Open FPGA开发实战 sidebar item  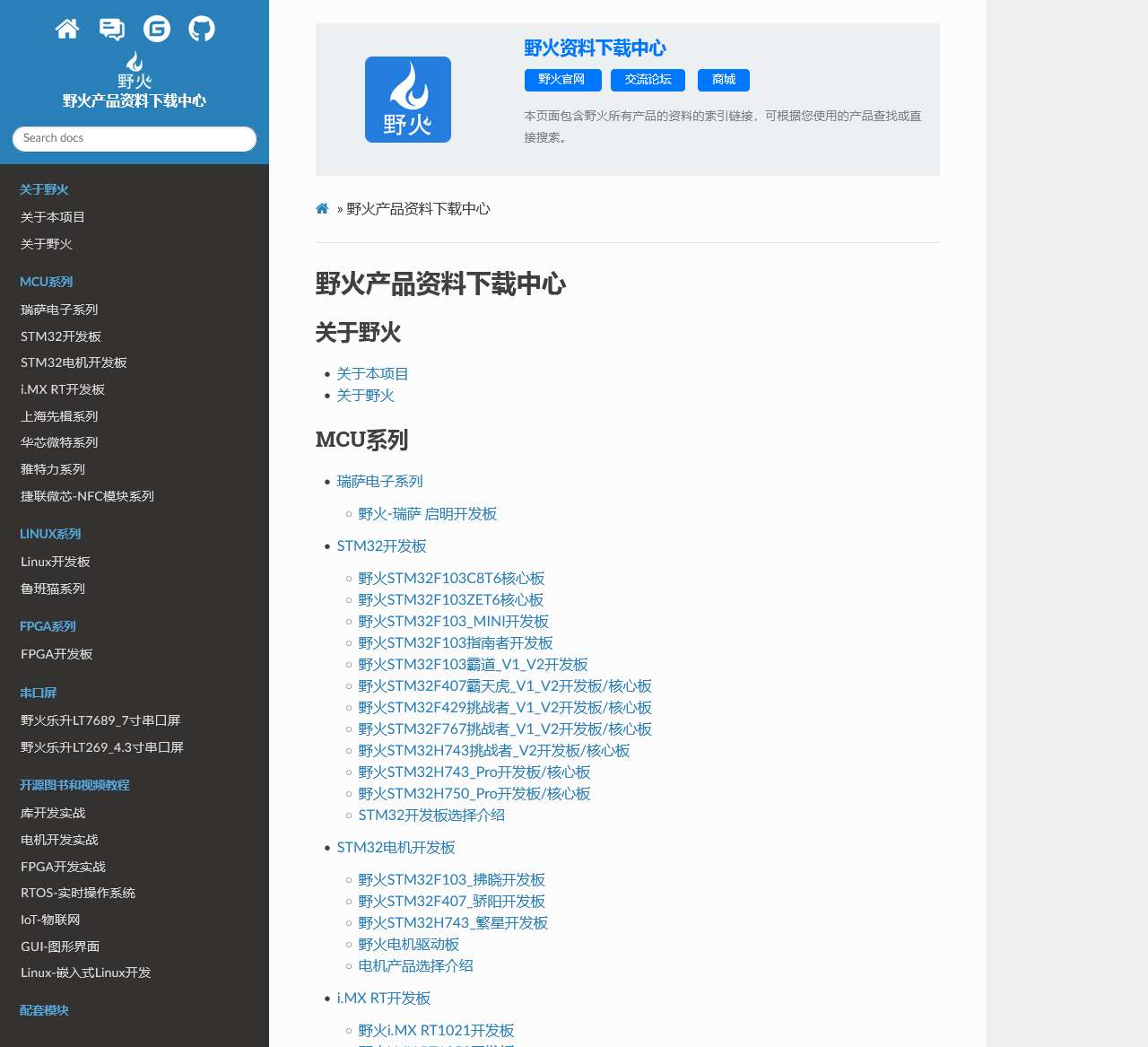[63, 867]
